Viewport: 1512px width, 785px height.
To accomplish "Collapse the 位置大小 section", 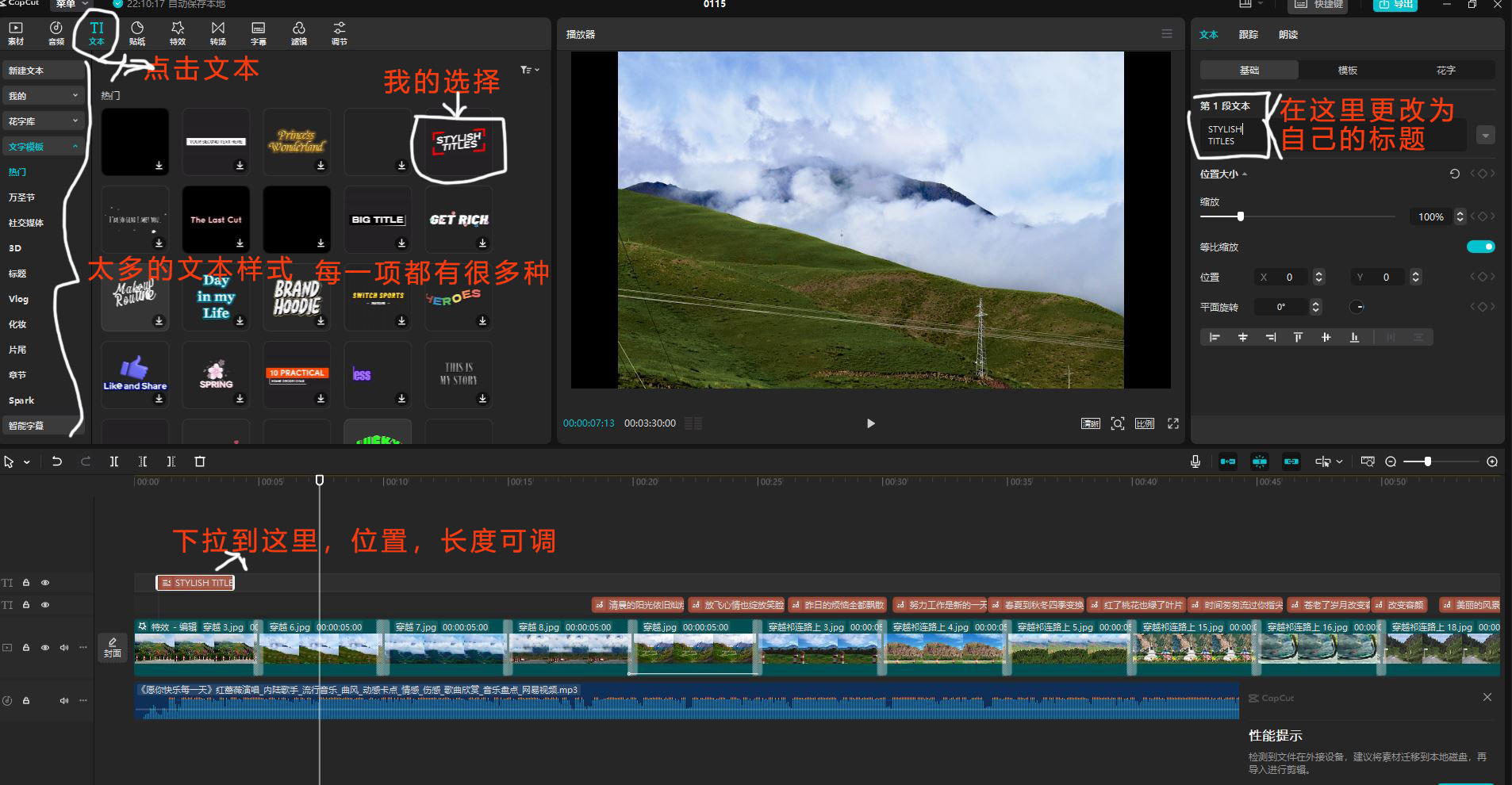I will [x=1245, y=174].
